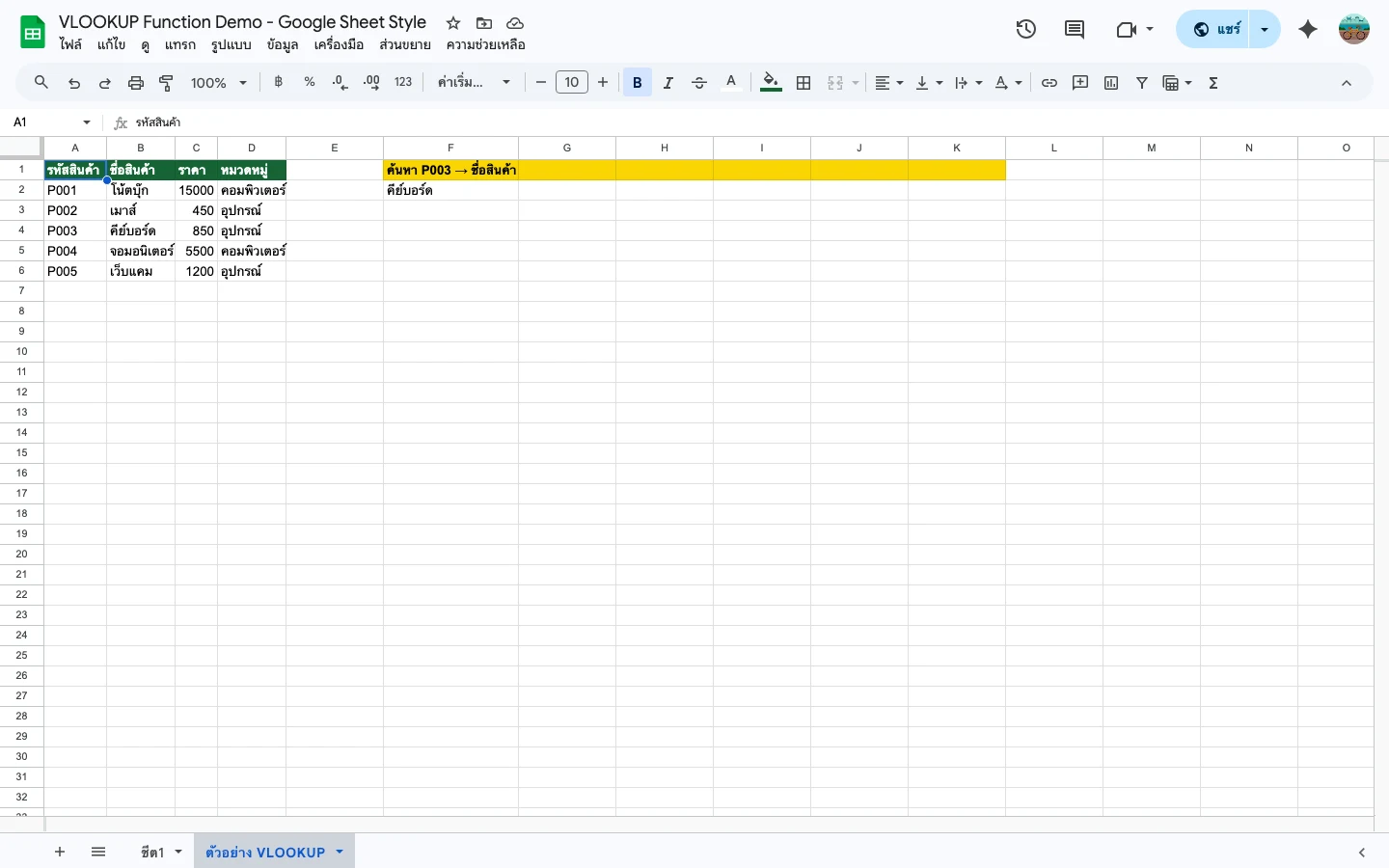This screenshot has width=1389, height=868.
Task: Open the paint format tool
Action: tap(166, 82)
